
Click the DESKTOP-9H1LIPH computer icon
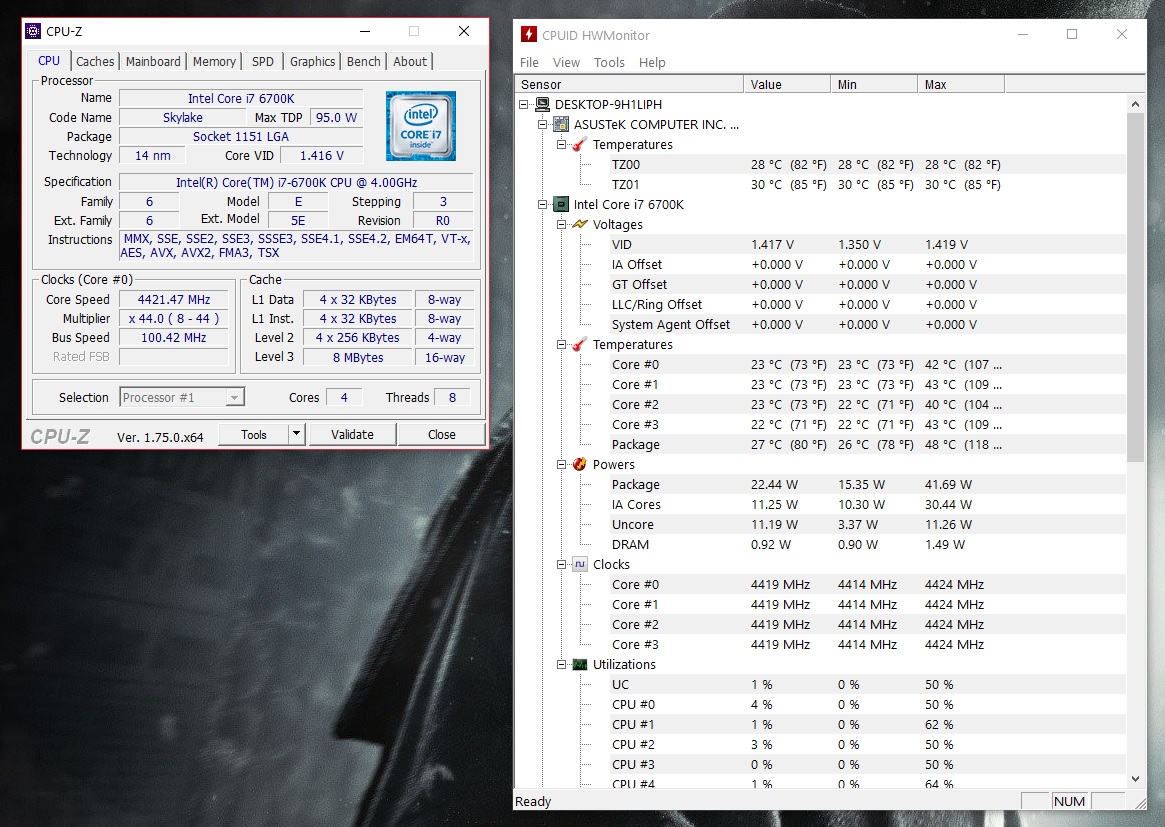pyautogui.click(x=542, y=105)
